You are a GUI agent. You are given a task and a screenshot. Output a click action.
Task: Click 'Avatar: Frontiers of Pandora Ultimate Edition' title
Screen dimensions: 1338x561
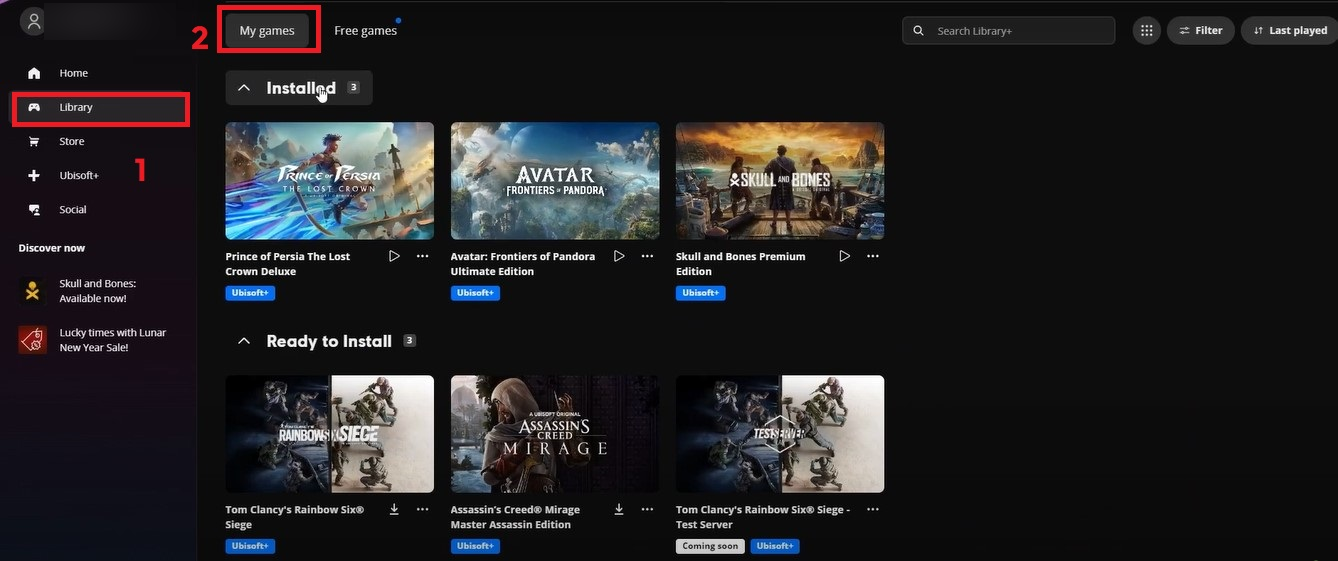click(x=523, y=264)
